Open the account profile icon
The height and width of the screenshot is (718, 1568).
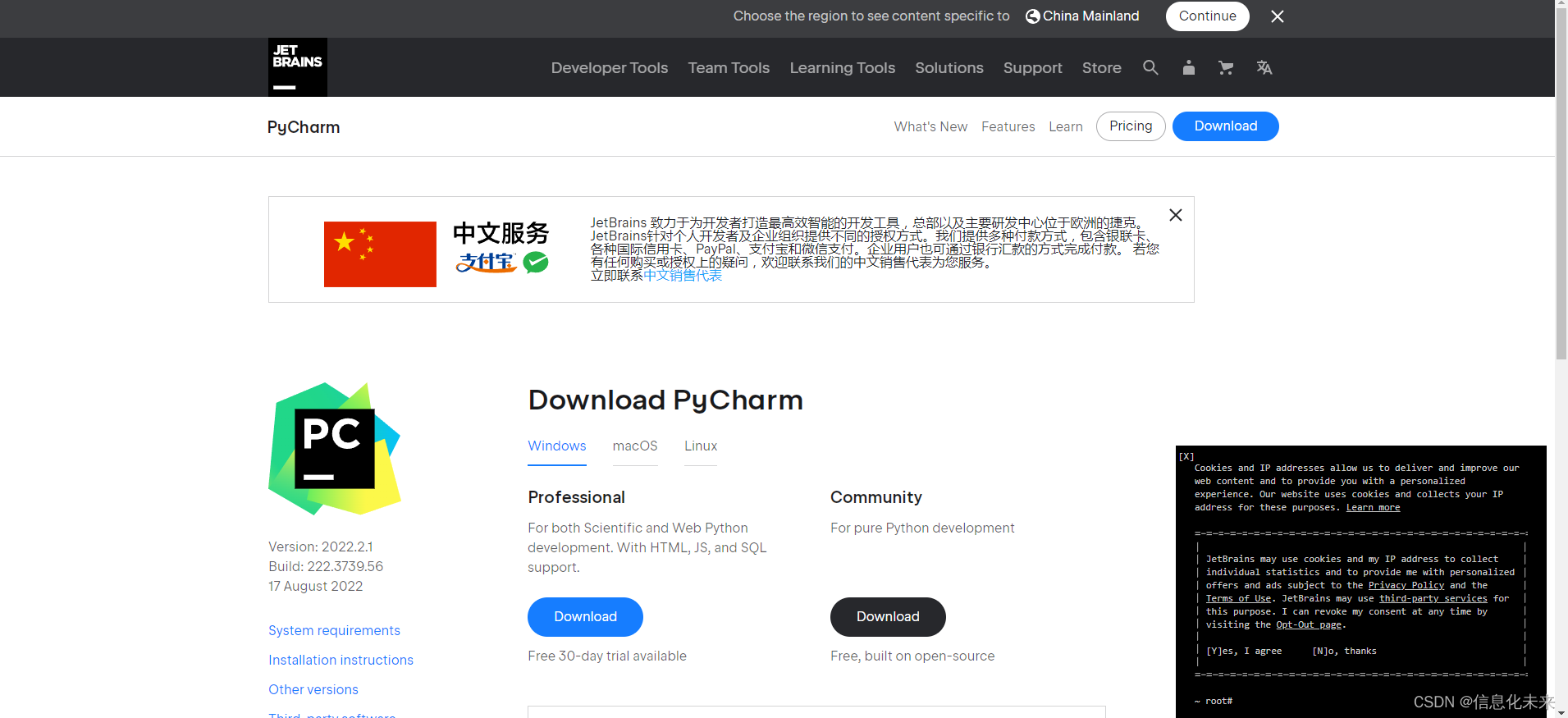pos(1188,67)
